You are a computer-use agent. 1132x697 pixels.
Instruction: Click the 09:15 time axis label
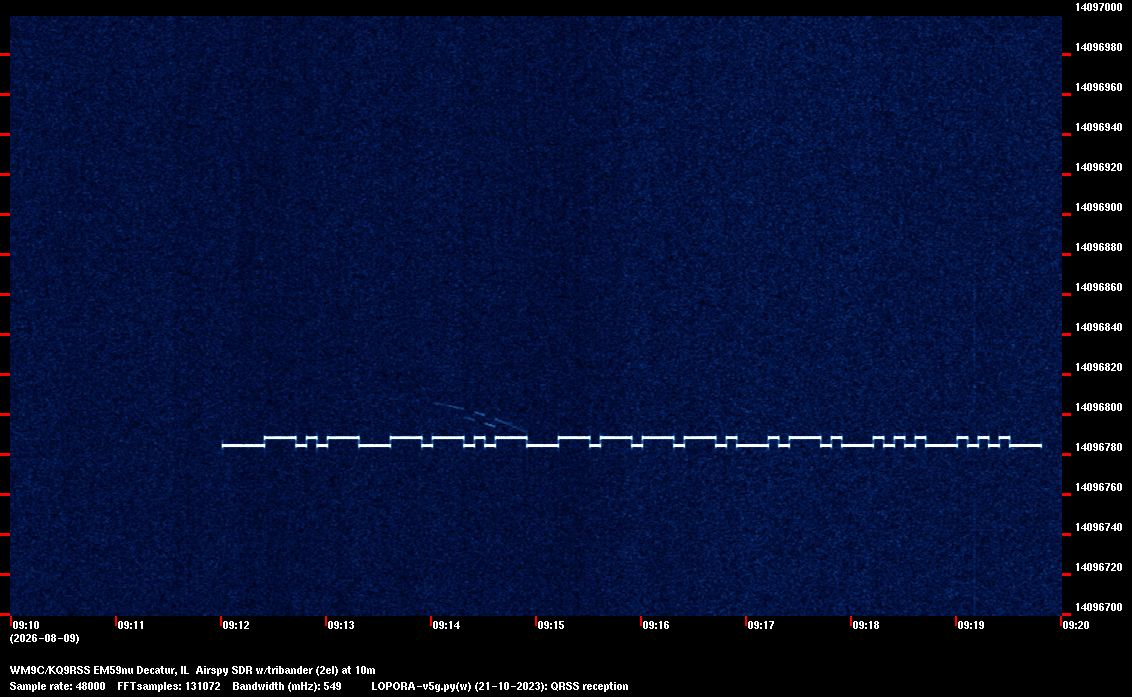click(551, 625)
